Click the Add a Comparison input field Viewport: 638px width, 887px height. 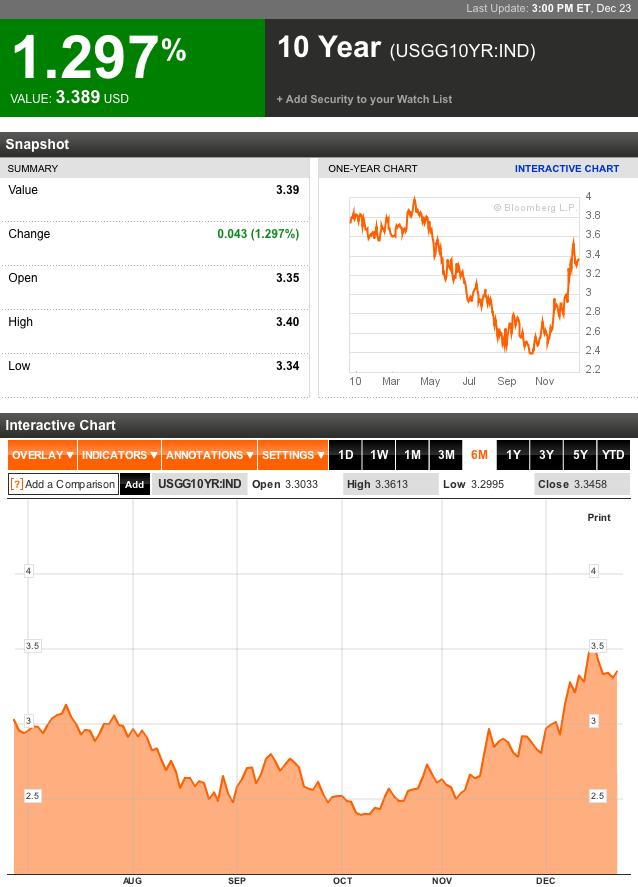tap(70, 484)
